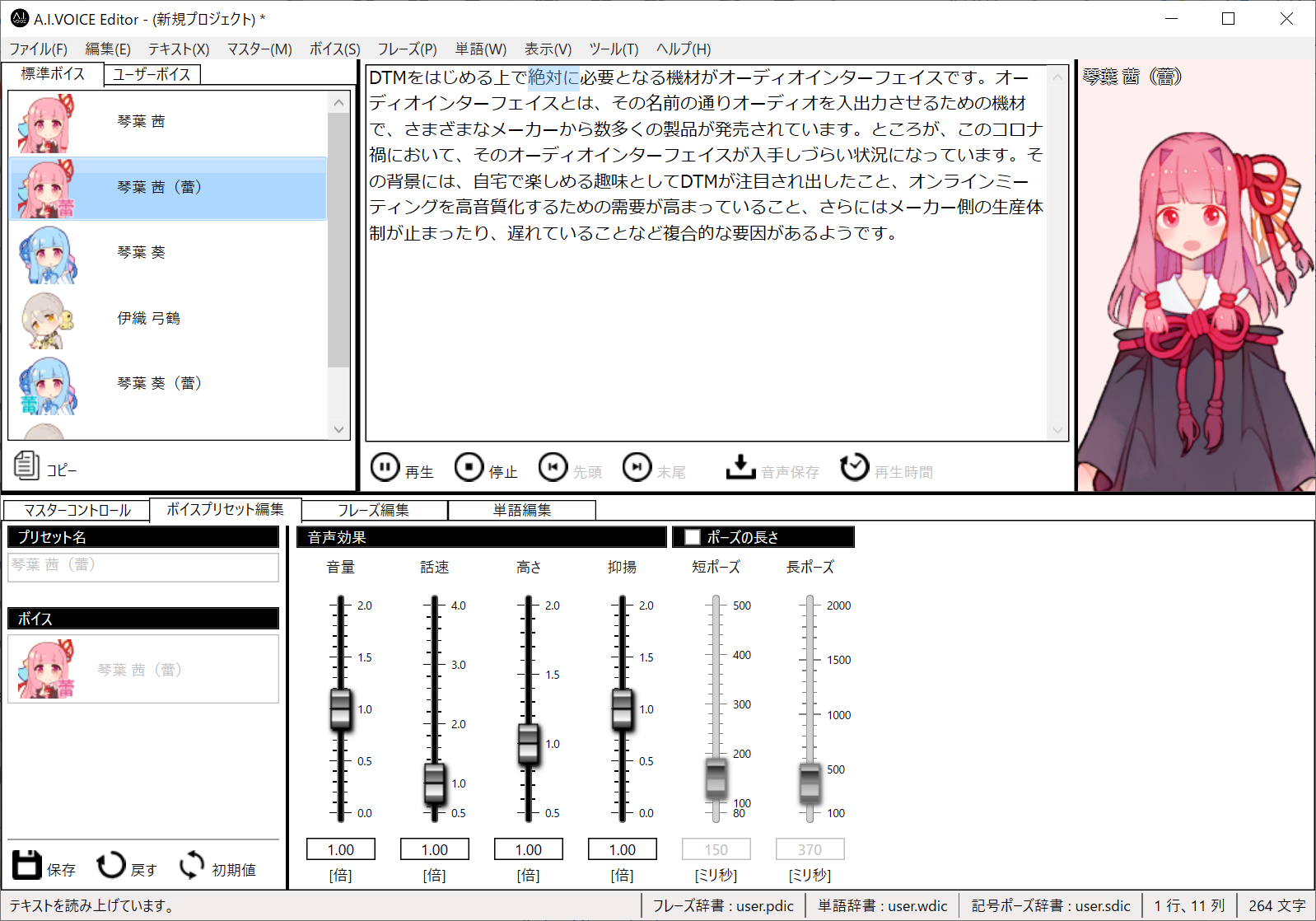Click the 話速 speed slider handle
The width and height of the screenshot is (1316, 921).
[434, 783]
